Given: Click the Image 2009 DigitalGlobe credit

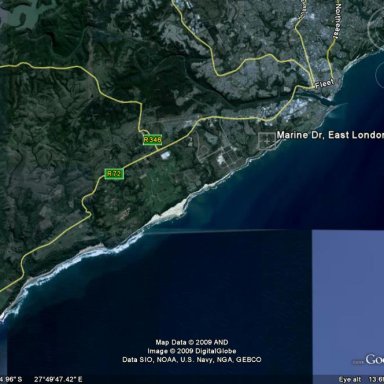Looking at the screenshot, I should (192, 351).
